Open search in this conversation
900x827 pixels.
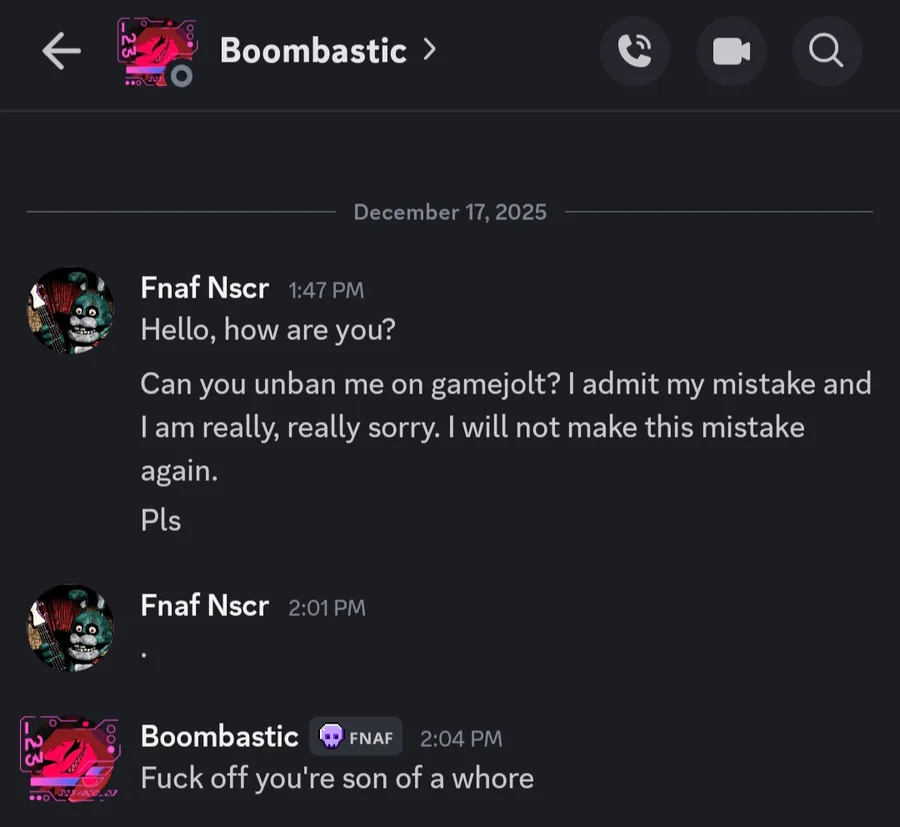click(x=826, y=51)
